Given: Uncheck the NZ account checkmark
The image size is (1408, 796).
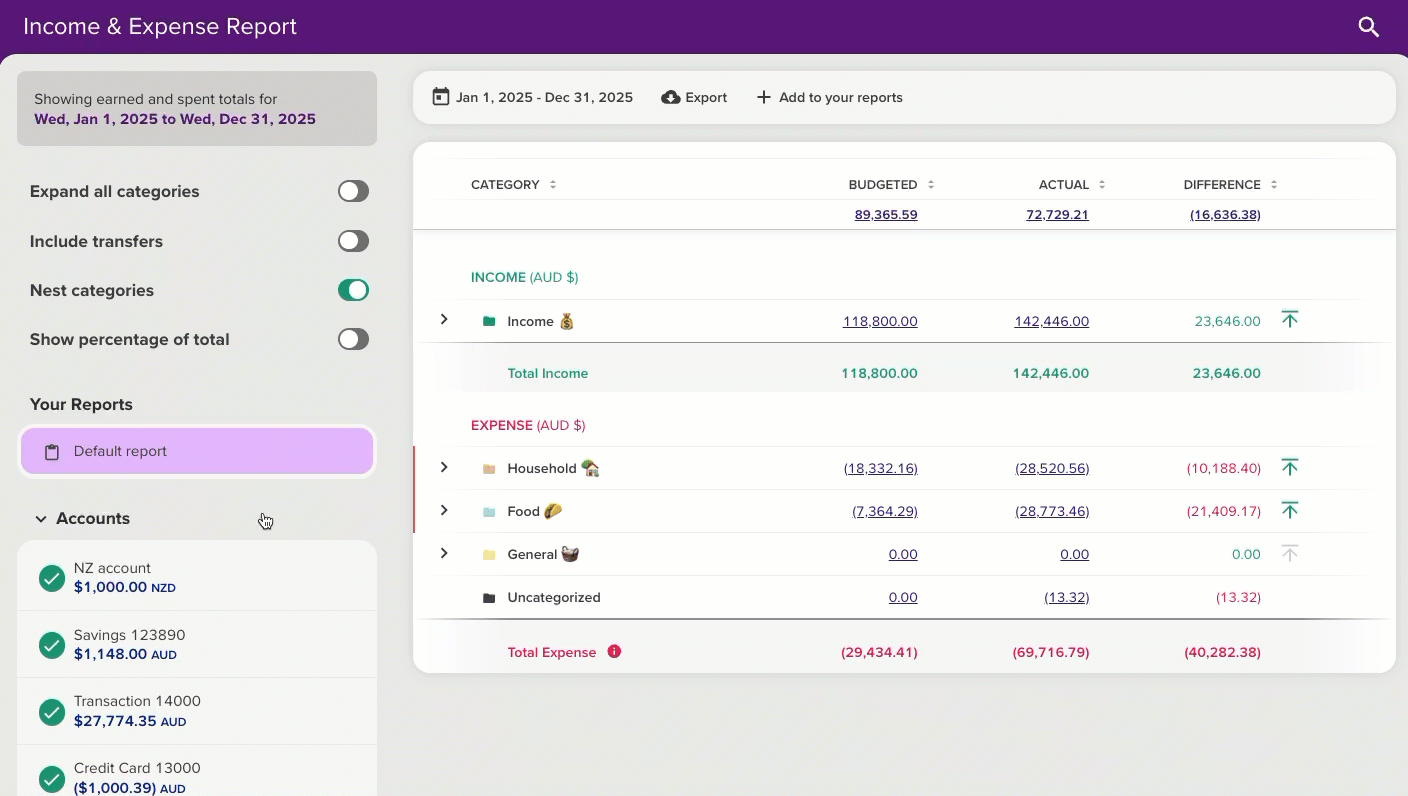Looking at the screenshot, I should pyautogui.click(x=52, y=578).
